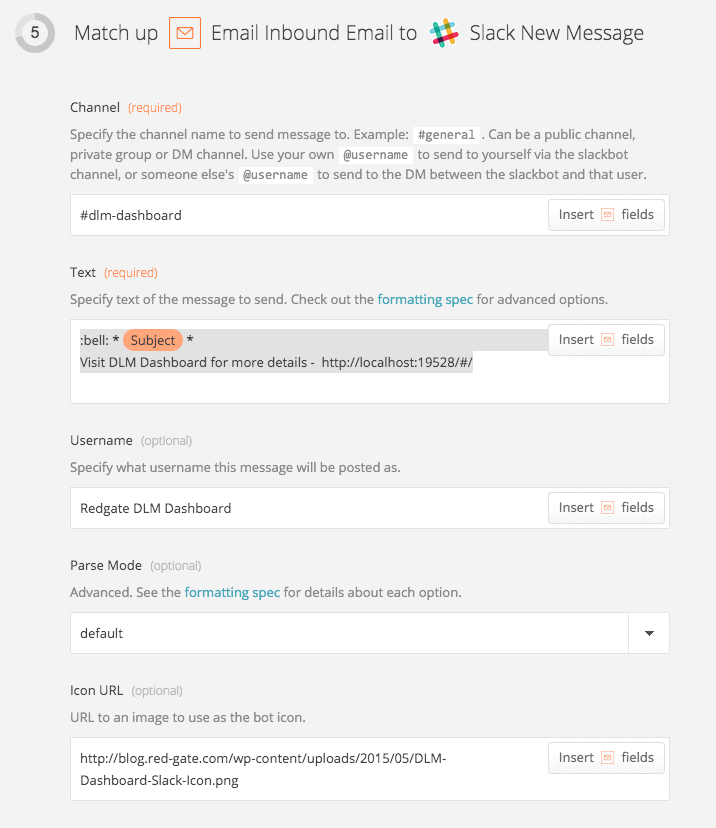716x828 pixels.
Task: Click the Slack app icon in the header
Action: pos(445,33)
